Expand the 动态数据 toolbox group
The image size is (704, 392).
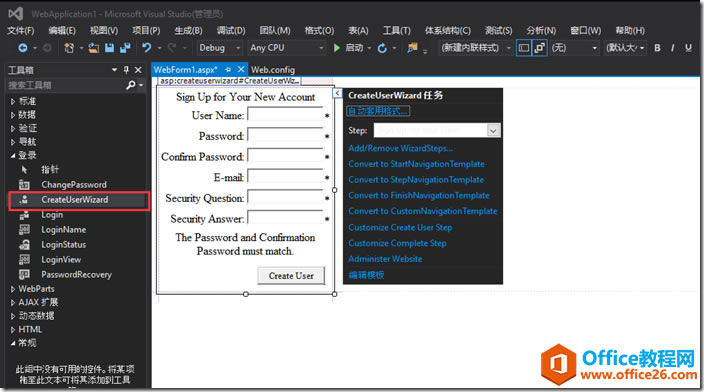(x=13, y=316)
